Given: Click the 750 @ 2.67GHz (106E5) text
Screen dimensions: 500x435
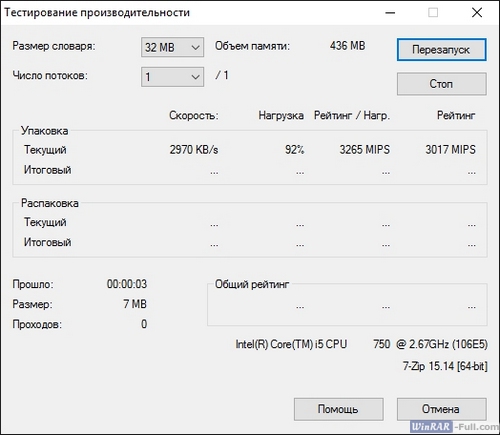Looking at the screenshot, I should point(430,344).
